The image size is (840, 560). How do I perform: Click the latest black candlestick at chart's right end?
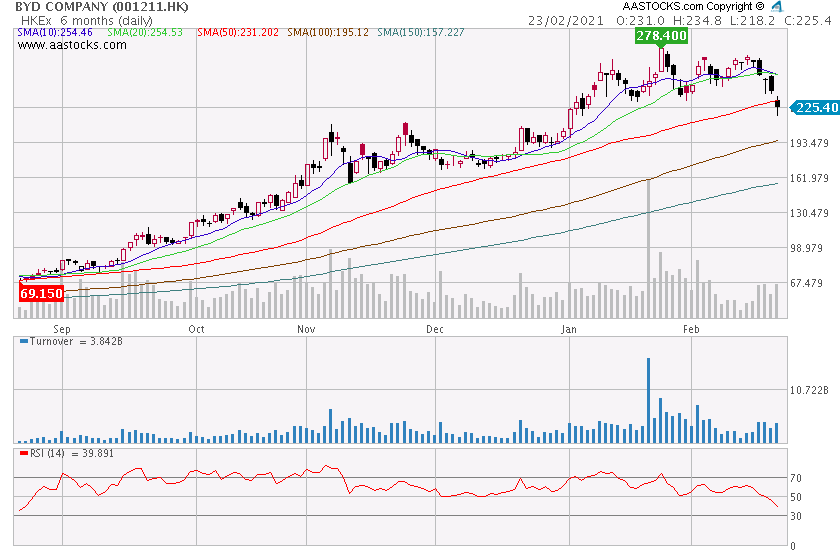(x=777, y=106)
